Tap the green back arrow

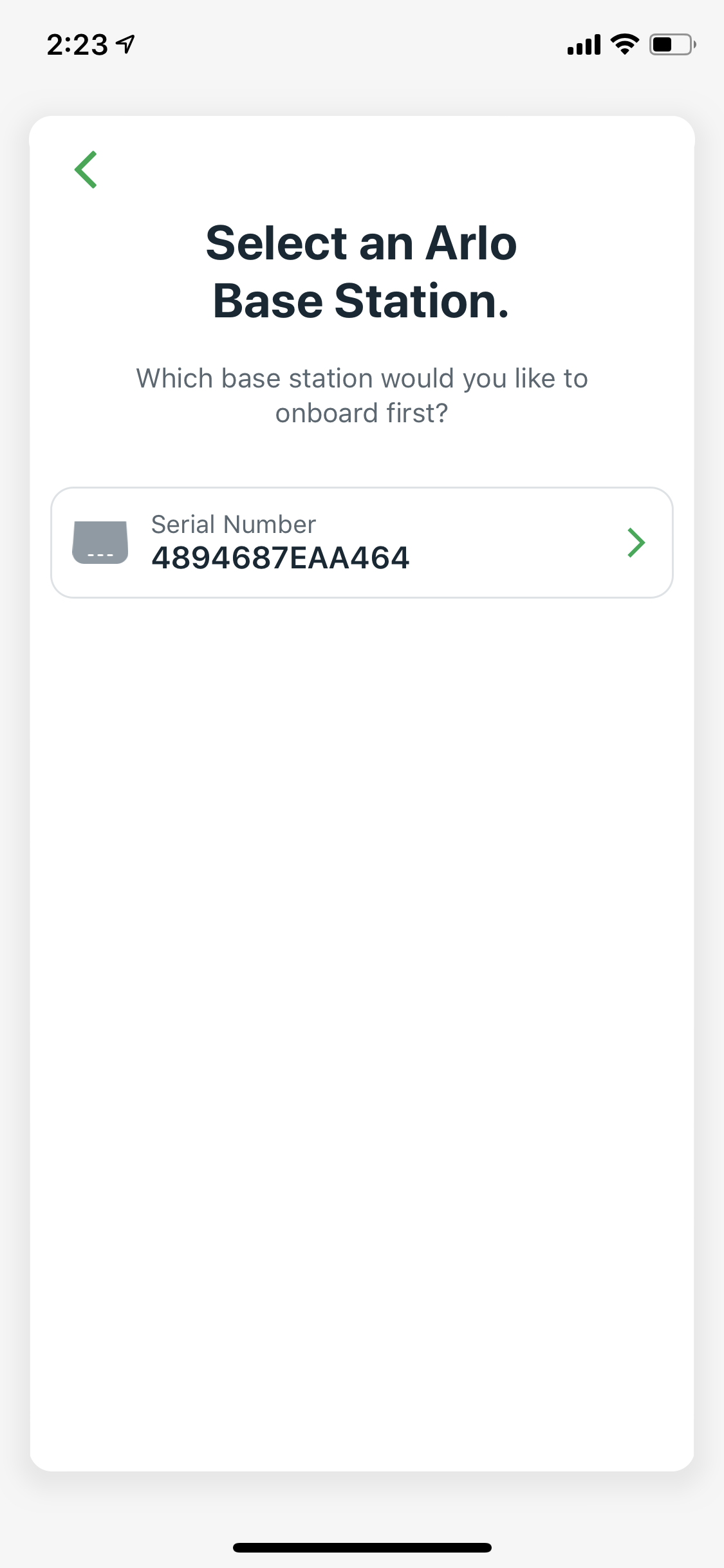pyautogui.click(x=86, y=170)
